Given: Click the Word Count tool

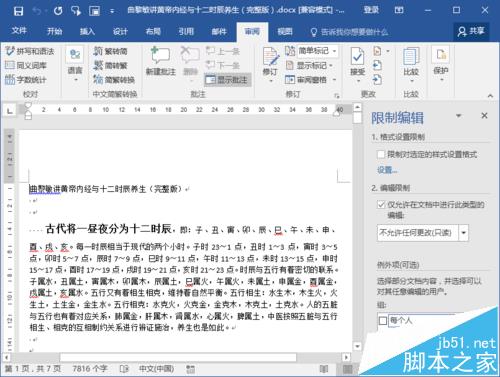Looking at the screenshot, I should [x=26, y=80].
